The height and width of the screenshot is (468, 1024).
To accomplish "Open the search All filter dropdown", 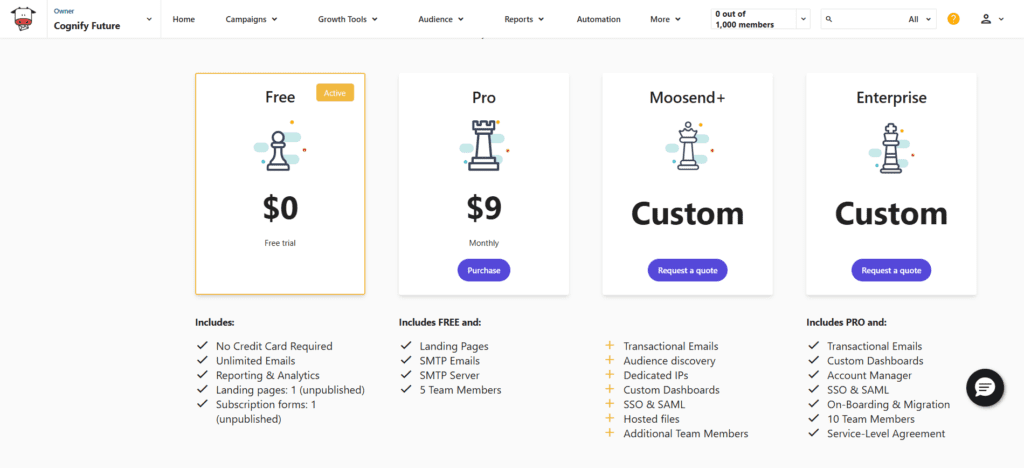I will [x=921, y=19].
